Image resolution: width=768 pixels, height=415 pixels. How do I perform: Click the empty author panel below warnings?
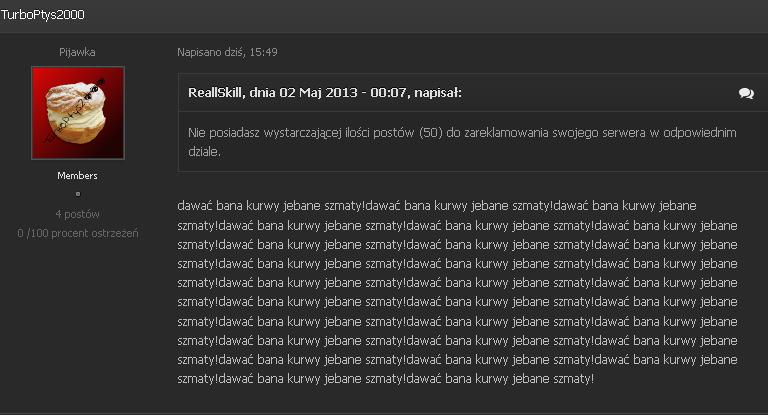[77, 323]
